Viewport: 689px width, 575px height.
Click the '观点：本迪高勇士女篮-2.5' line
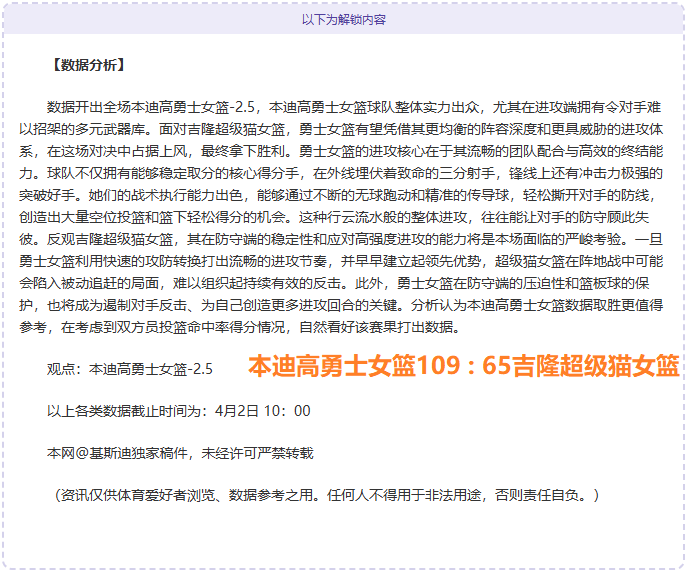tap(130, 369)
